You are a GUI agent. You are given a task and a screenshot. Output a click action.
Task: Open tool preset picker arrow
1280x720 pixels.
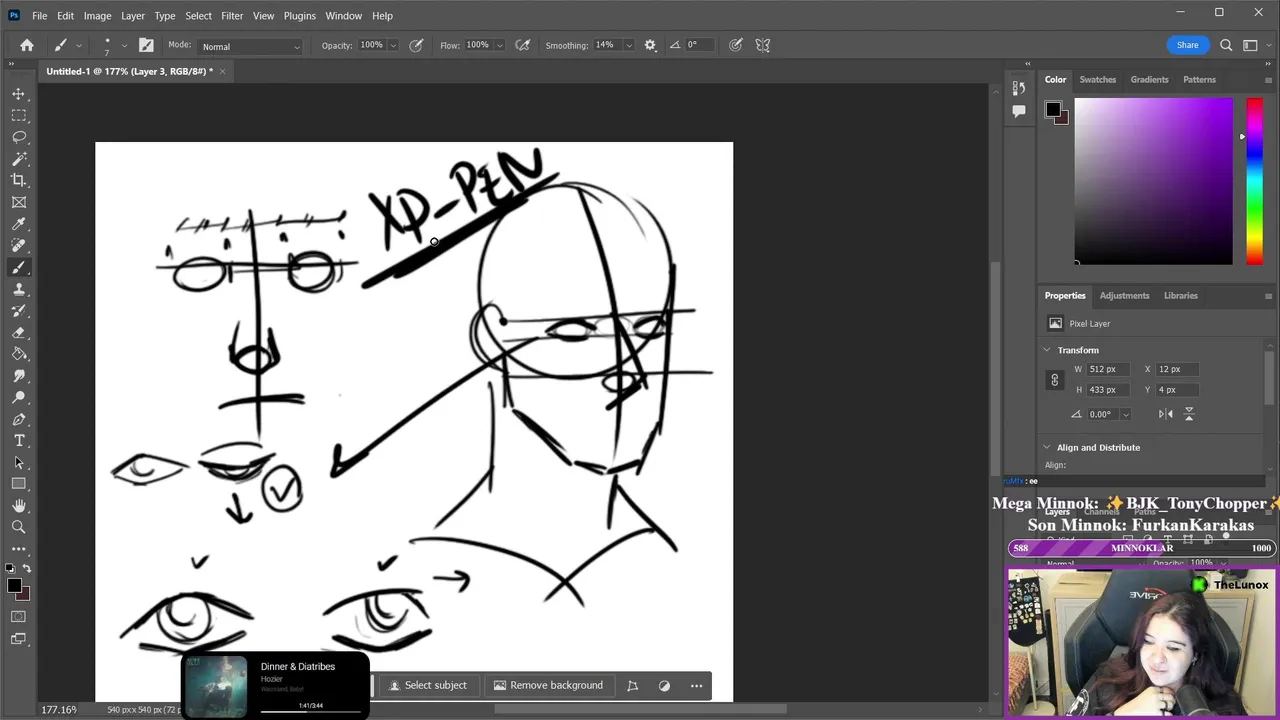pos(79,45)
